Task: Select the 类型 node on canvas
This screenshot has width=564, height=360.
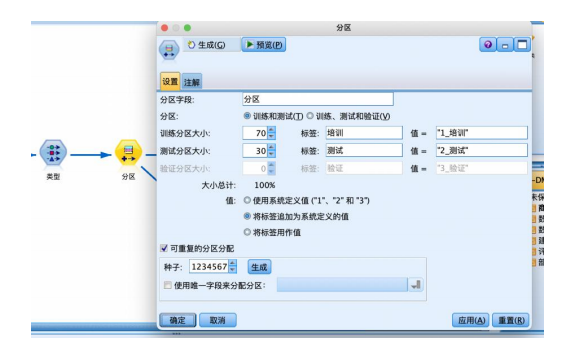Action: click(53, 153)
